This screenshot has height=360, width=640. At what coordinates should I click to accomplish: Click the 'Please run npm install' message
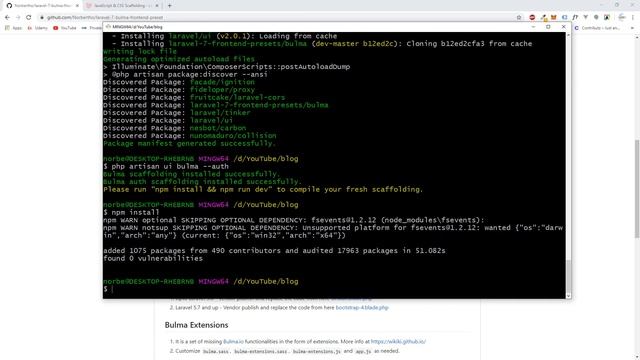click(x=263, y=189)
